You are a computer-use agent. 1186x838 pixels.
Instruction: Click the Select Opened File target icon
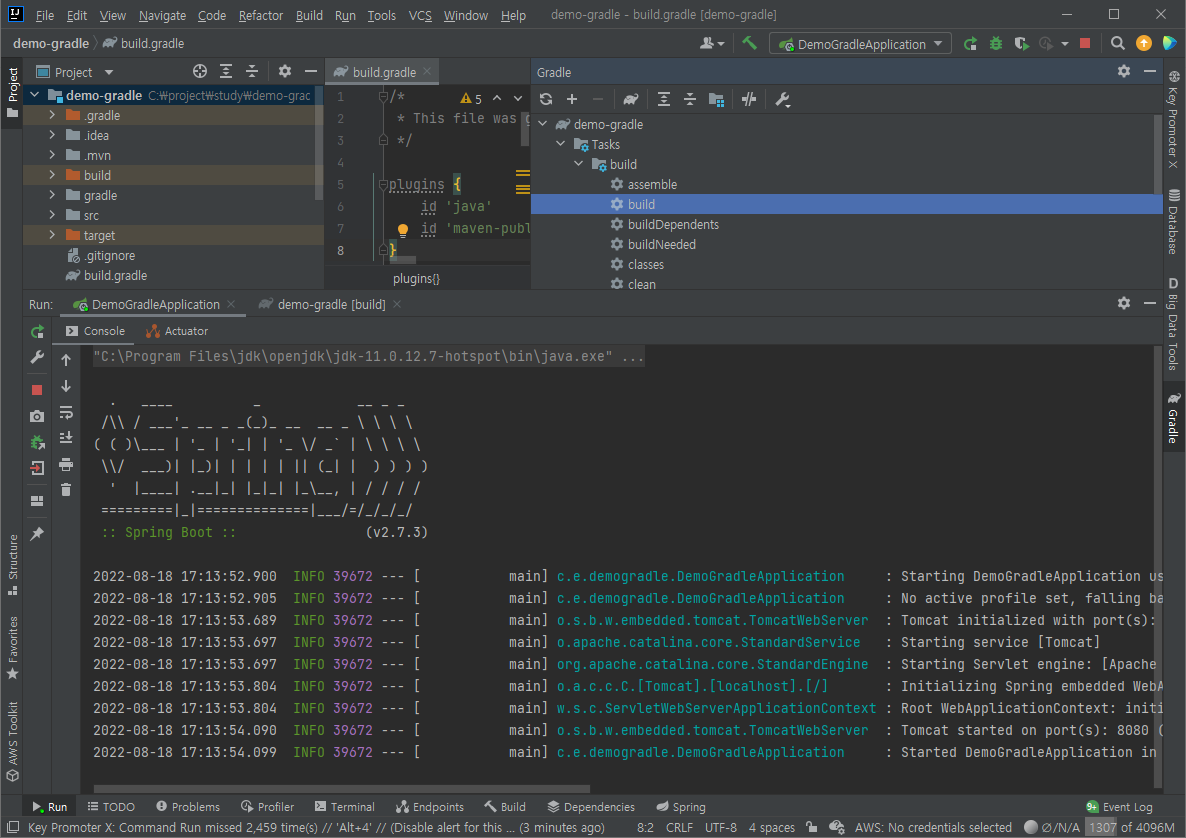click(x=200, y=71)
